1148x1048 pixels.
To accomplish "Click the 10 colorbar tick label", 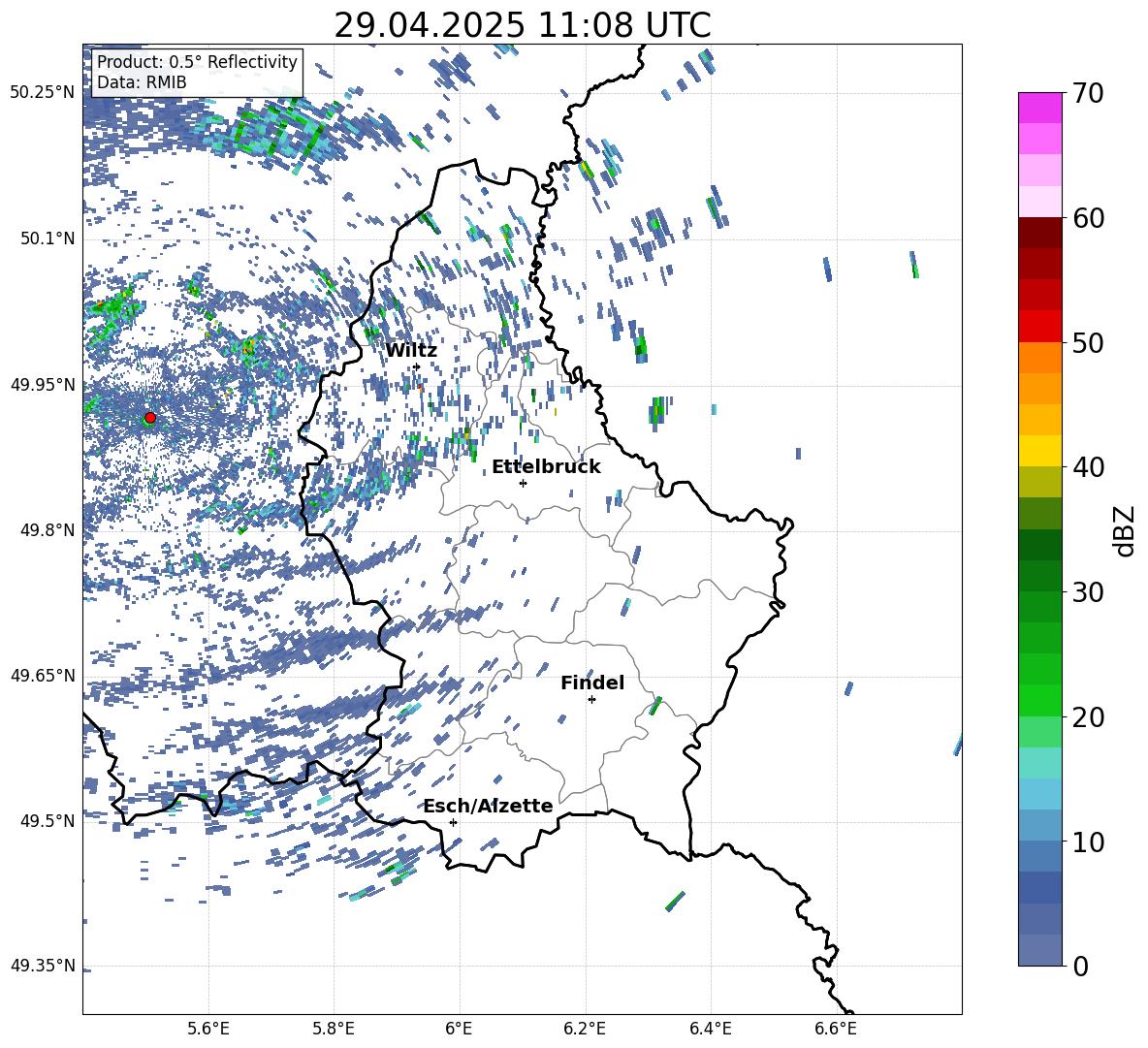I will tap(1088, 842).
